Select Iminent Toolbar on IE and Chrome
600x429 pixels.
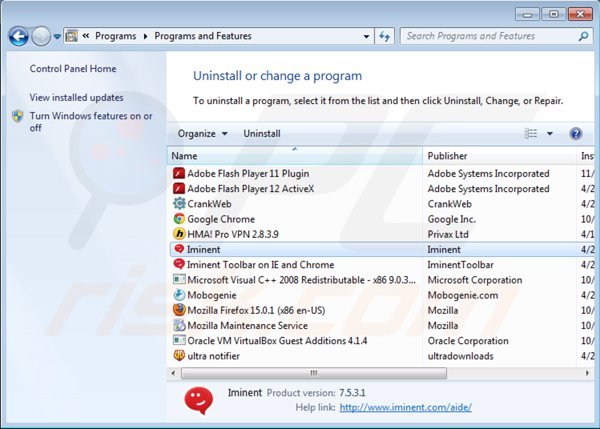click(260, 264)
